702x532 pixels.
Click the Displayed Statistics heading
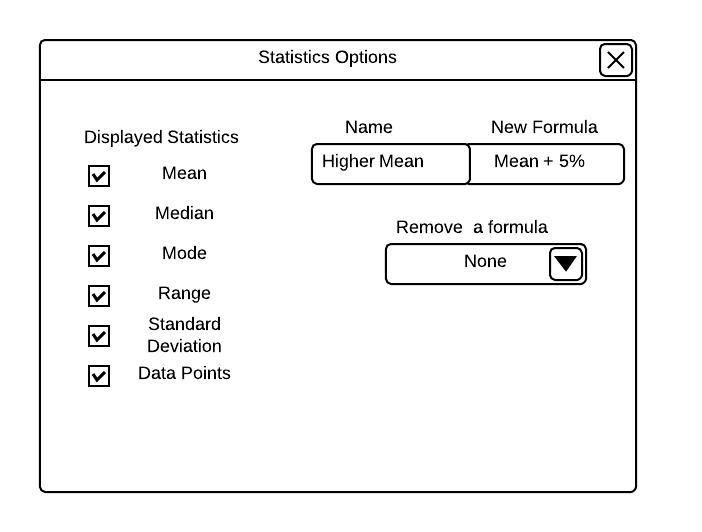pyautogui.click(x=161, y=137)
